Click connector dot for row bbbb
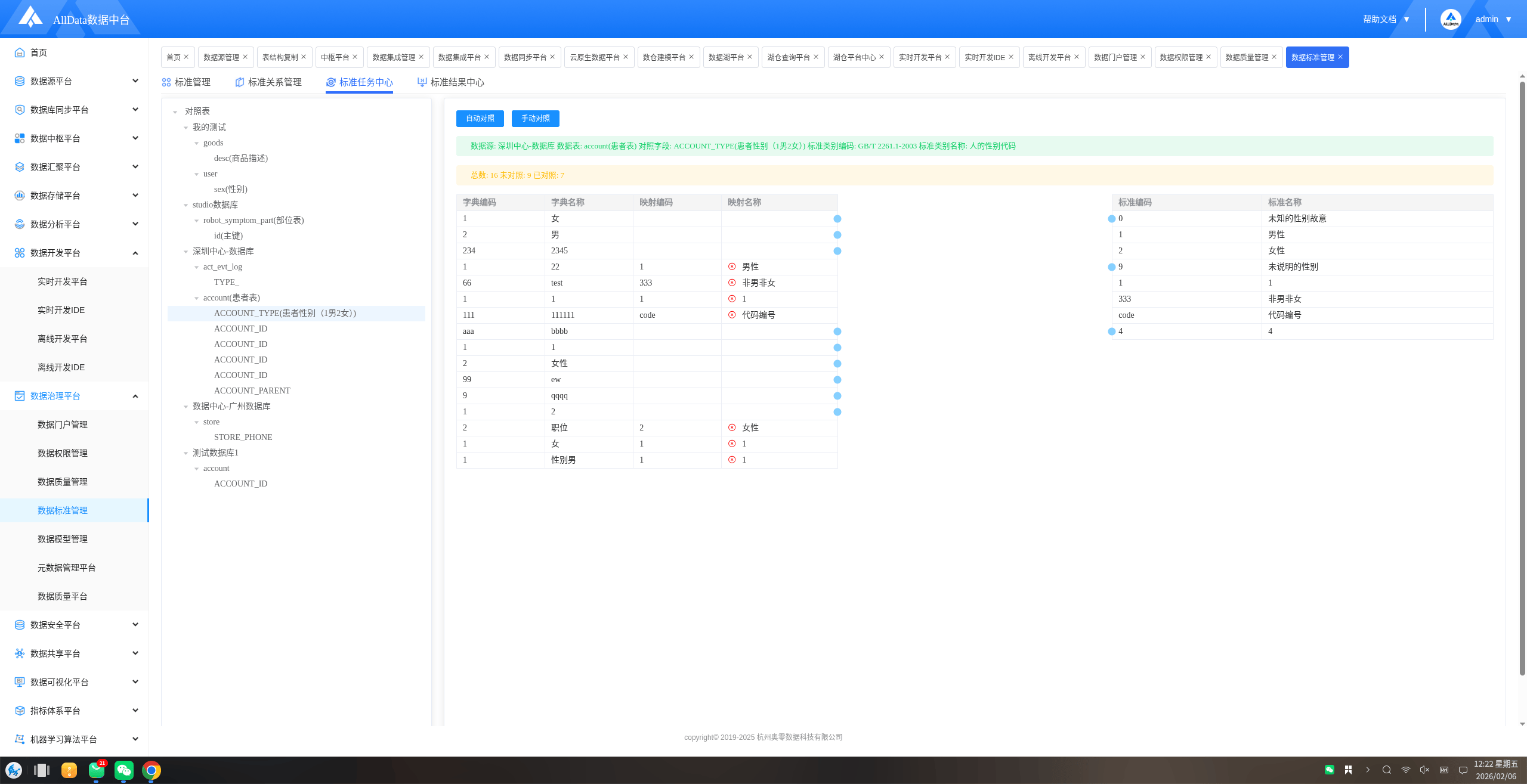This screenshot has height=784, width=1527. 837,331
